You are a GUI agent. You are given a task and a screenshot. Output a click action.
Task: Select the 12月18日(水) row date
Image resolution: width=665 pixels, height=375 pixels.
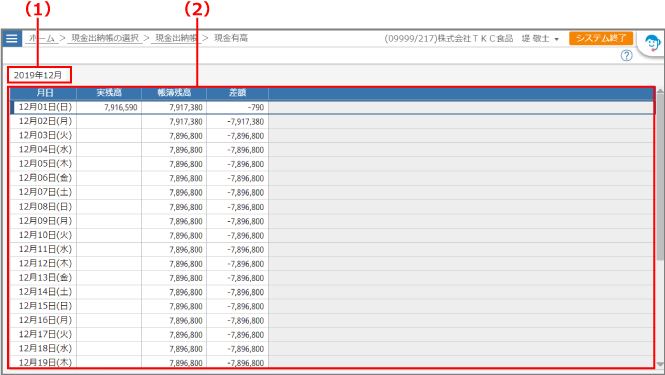(45, 349)
